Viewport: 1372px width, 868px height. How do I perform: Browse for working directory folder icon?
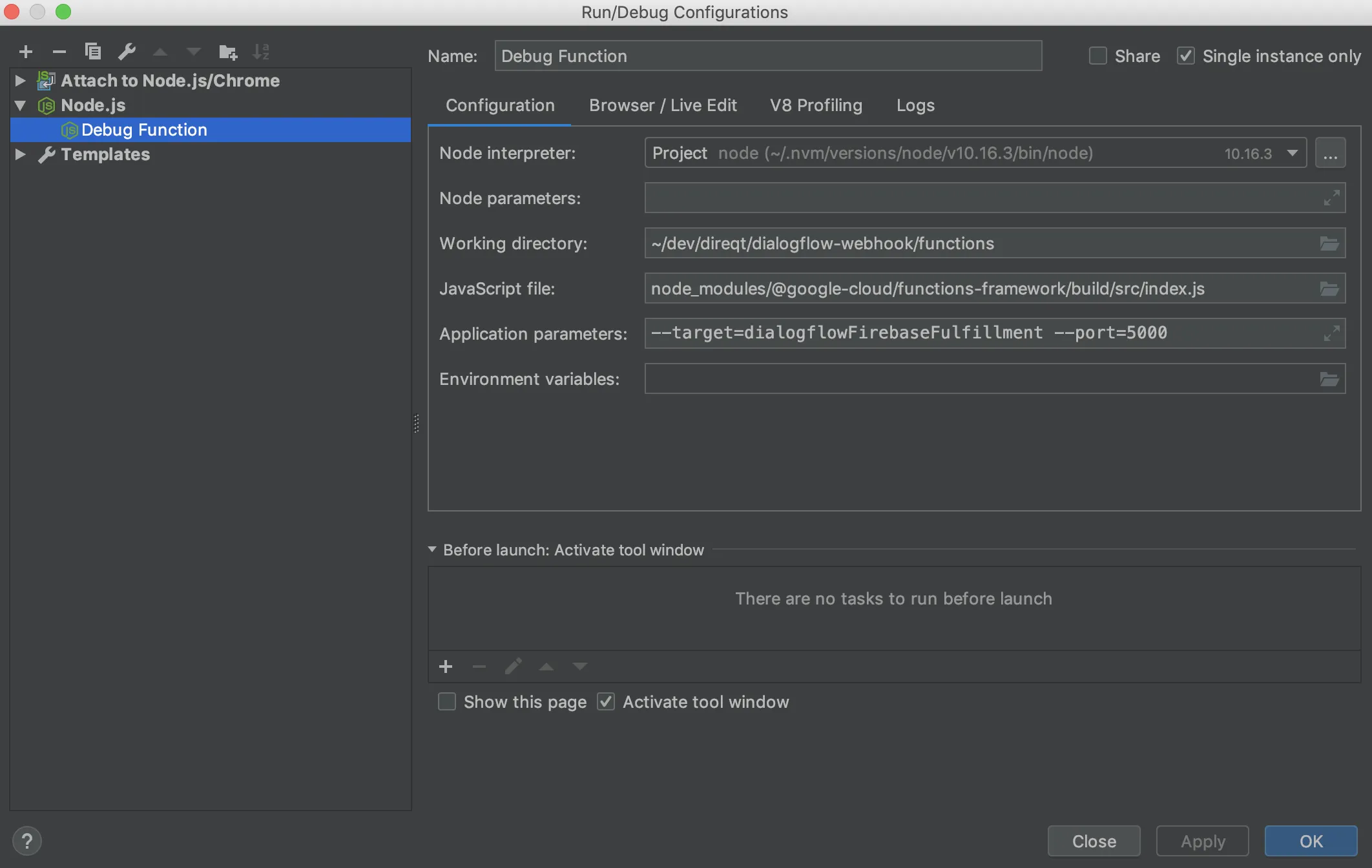click(1329, 243)
